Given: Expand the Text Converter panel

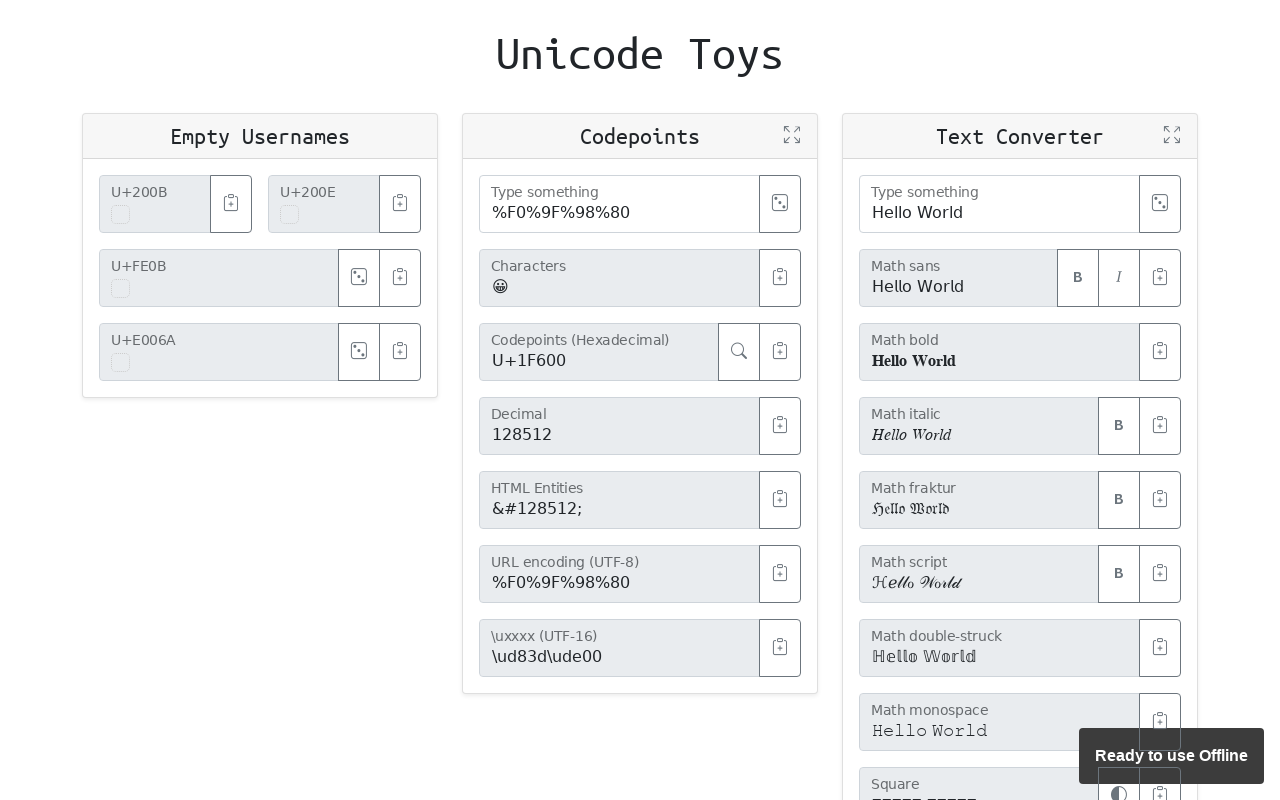Looking at the screenshot, I should (x=1172, y=135).
